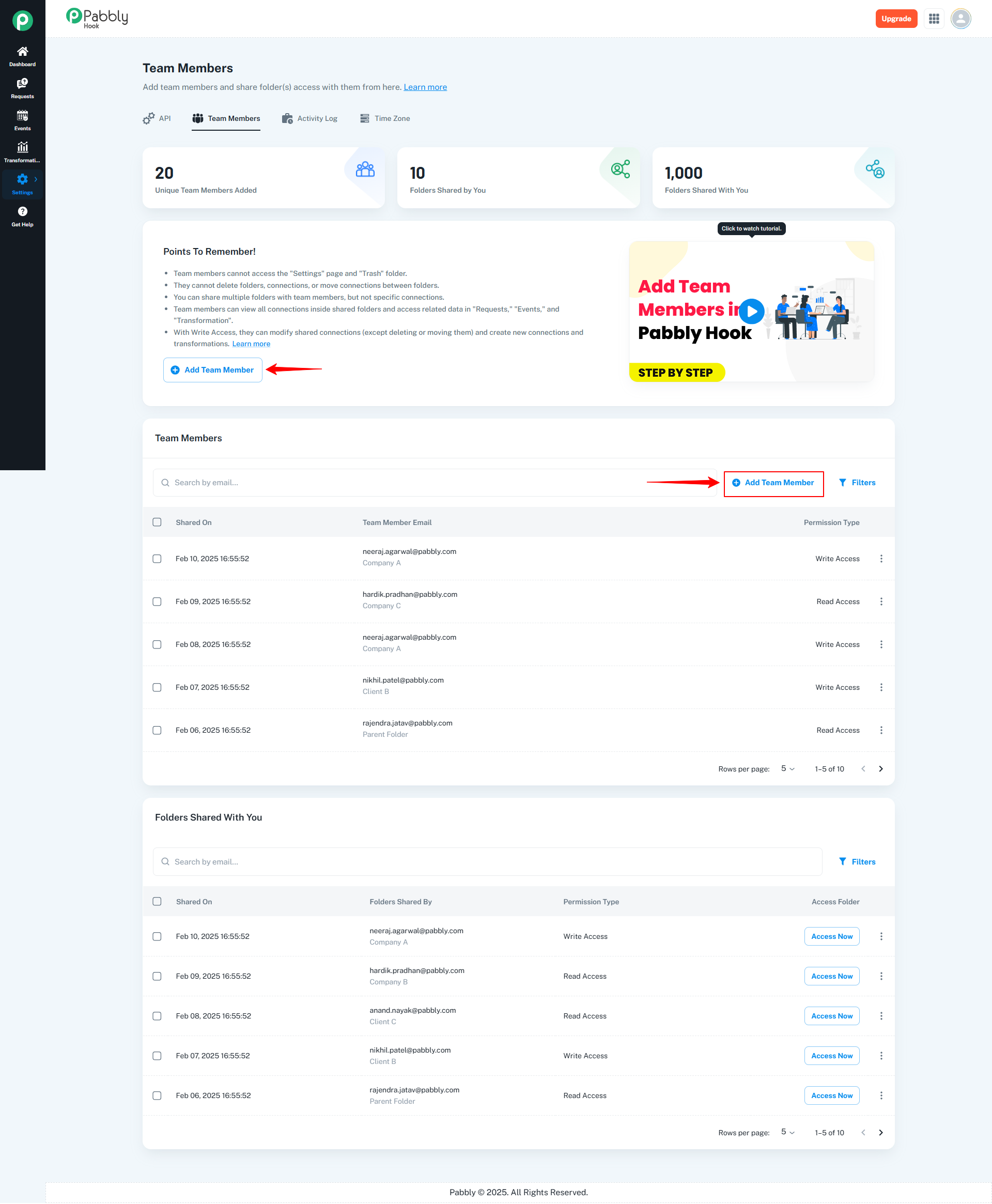Image resolution: width=992 pixels, height=1204 pixels.
Task: Open row menu for rajendra.jatav team member
Action: tap(881, 730)
